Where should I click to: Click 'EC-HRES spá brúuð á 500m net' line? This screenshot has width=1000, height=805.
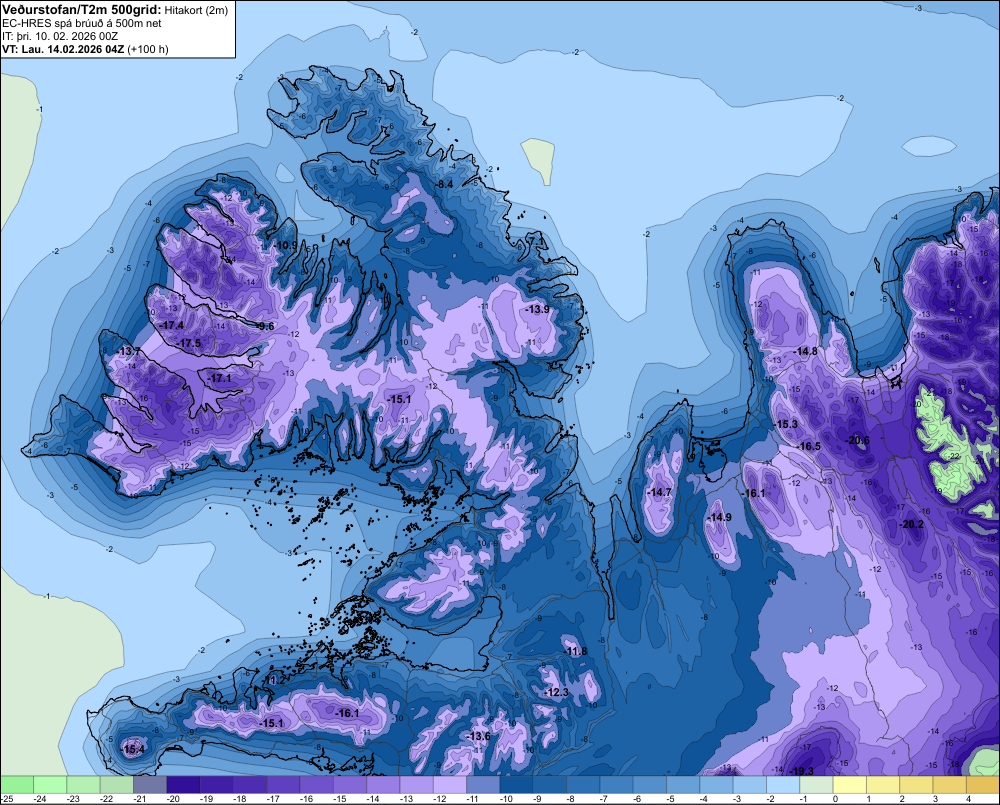82,24
